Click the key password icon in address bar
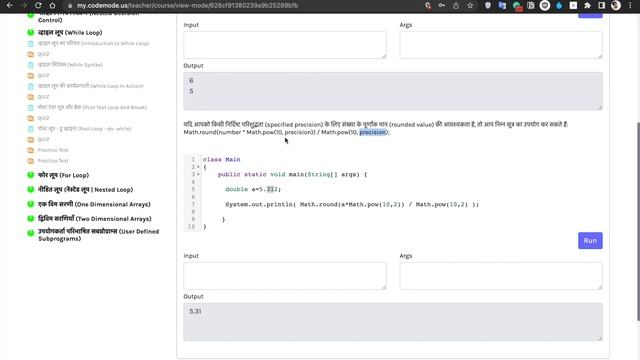 (442, 6)
